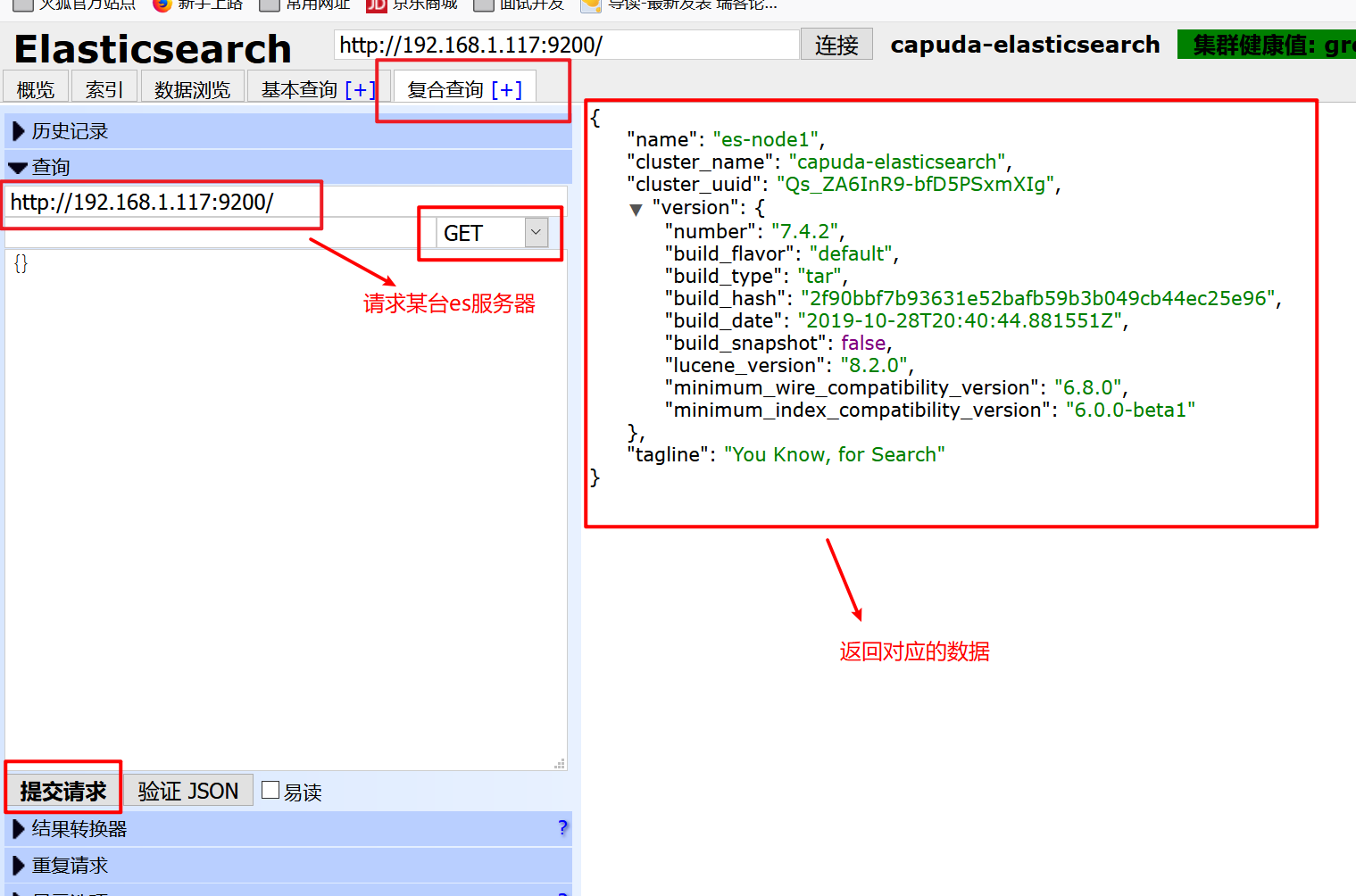This screenshot has height=896, width=1356.
Task: Click the tagline "You Know, for Search"
Action: pos(834,454)
